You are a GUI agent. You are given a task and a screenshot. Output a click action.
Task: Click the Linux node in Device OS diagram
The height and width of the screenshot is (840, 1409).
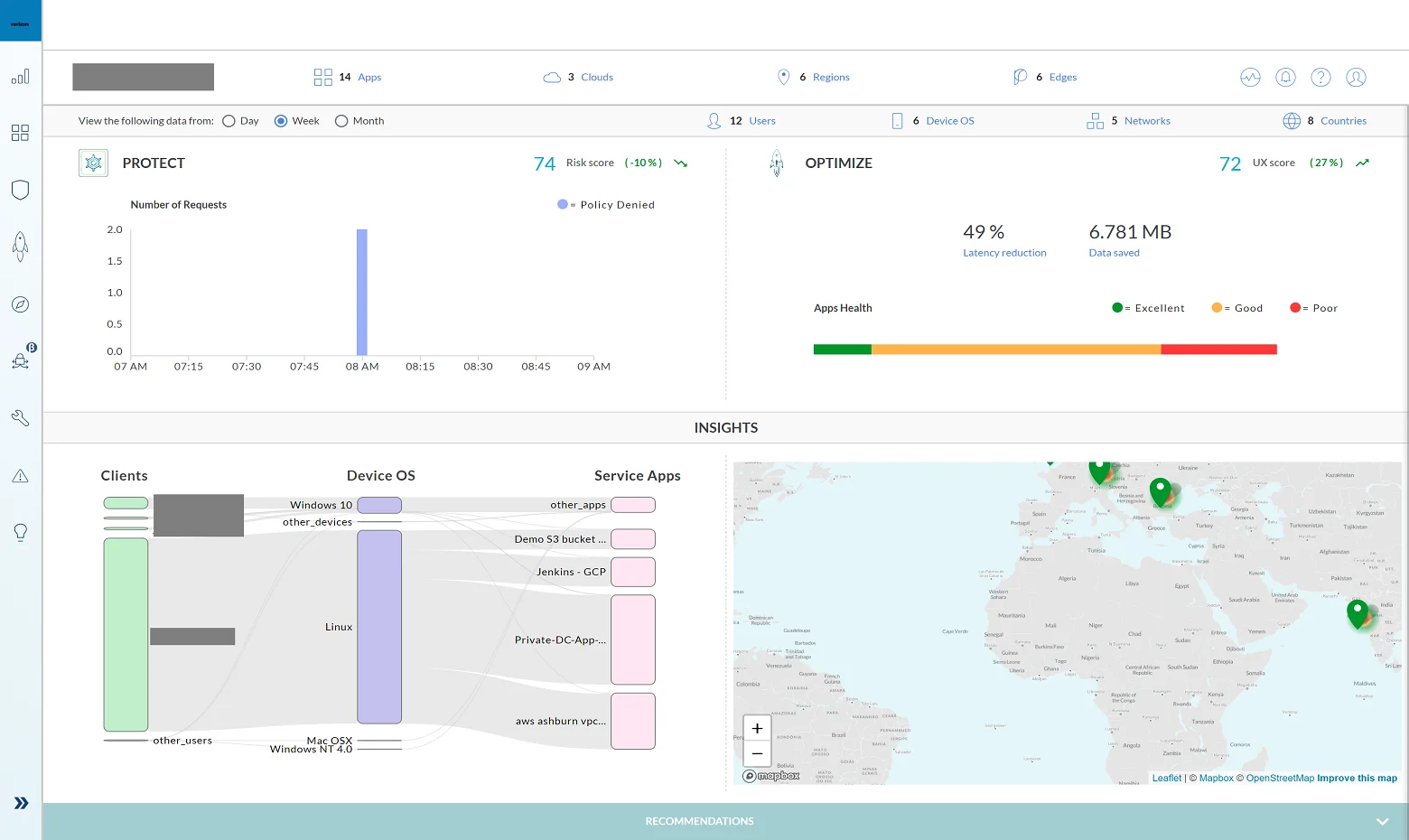pos(379,627)
